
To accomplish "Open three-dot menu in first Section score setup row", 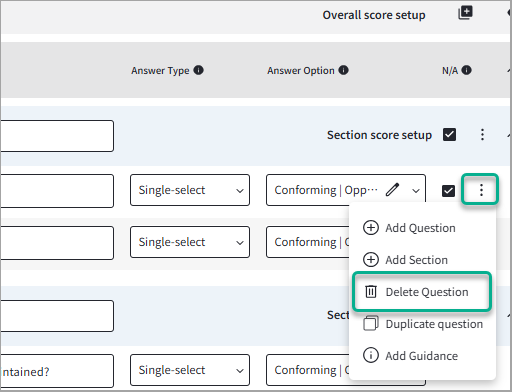I will tap(482, 135).
